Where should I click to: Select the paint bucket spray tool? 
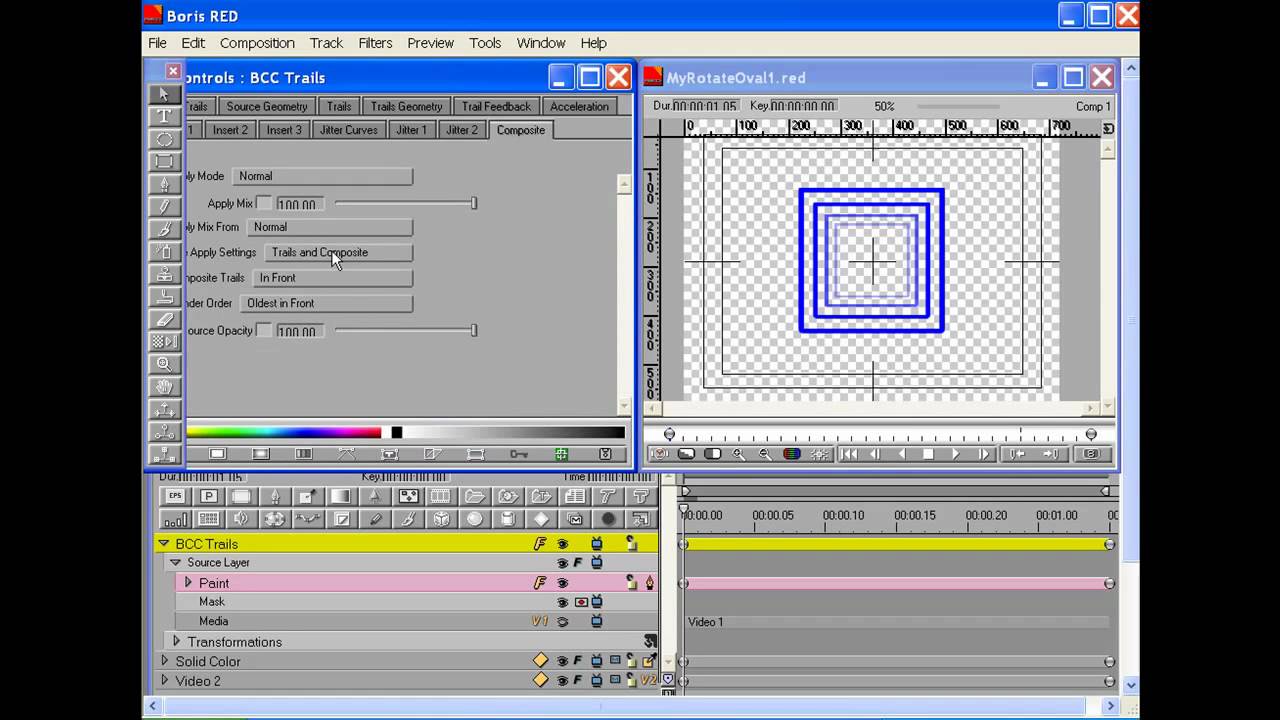pyautogui.click(x=164, y=252)
